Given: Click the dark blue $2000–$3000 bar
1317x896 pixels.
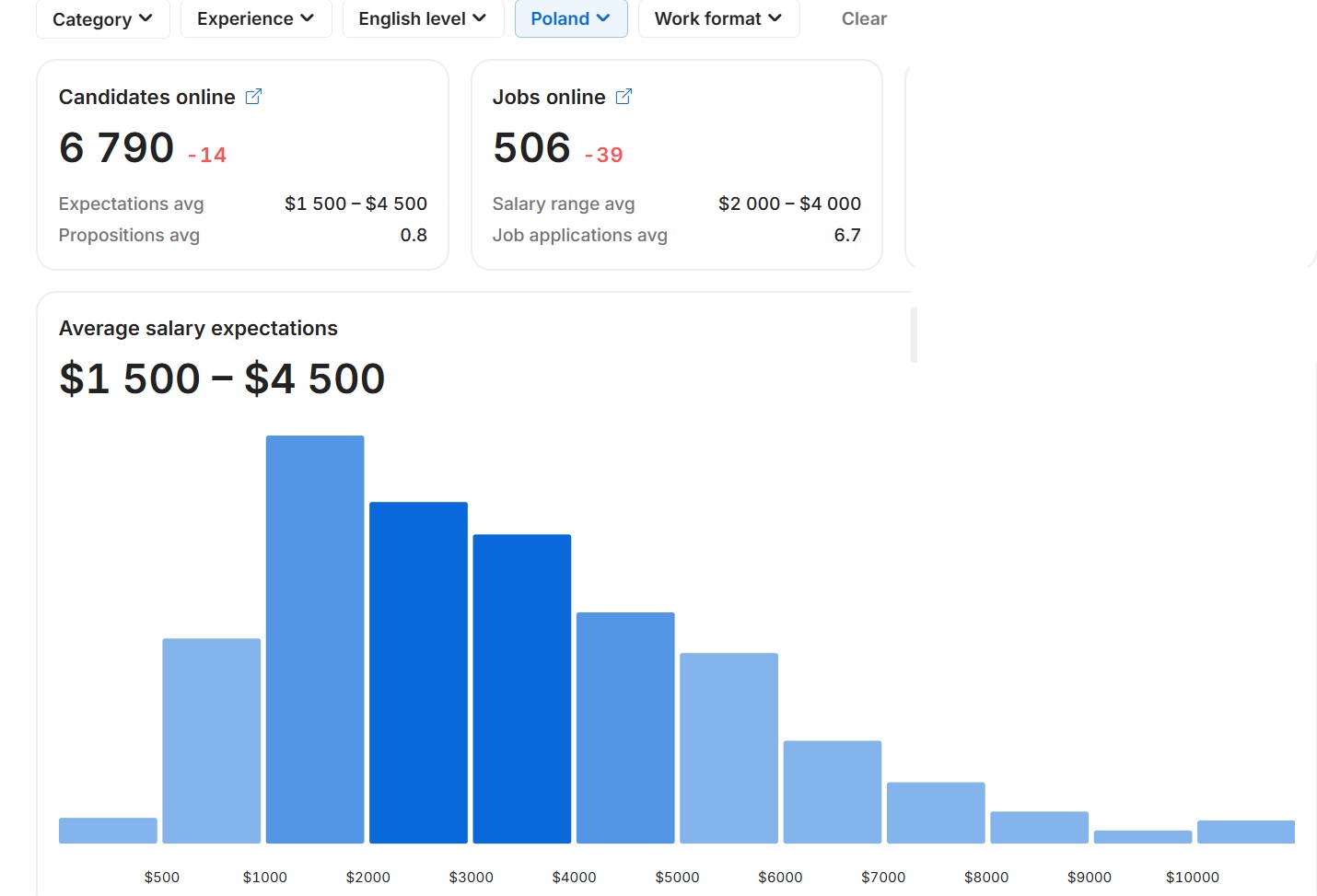Looking at the screenshot, I should point(418,672).
